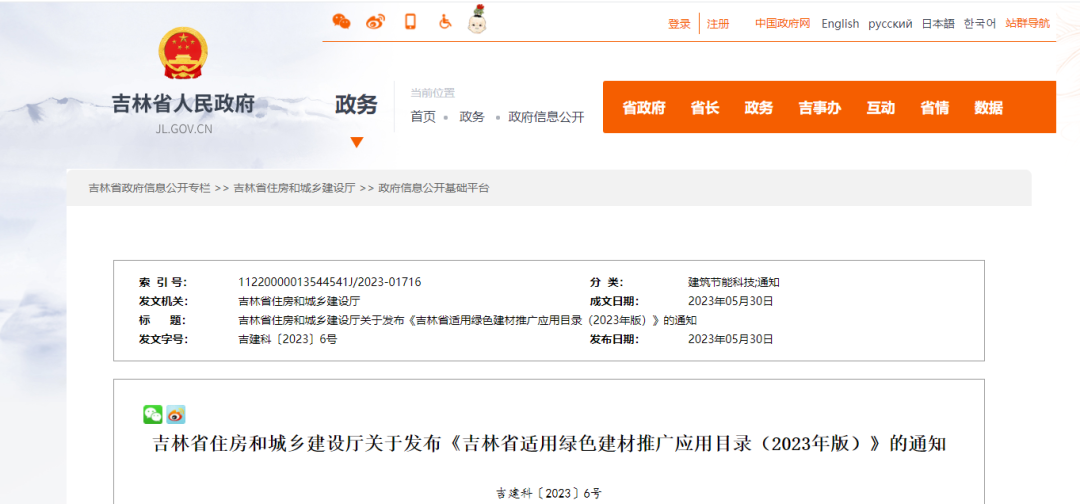This screenshot has height=504, width=1080.
Task: Go to 首页 in current location breadcrumb
Action: click(423, 117)
